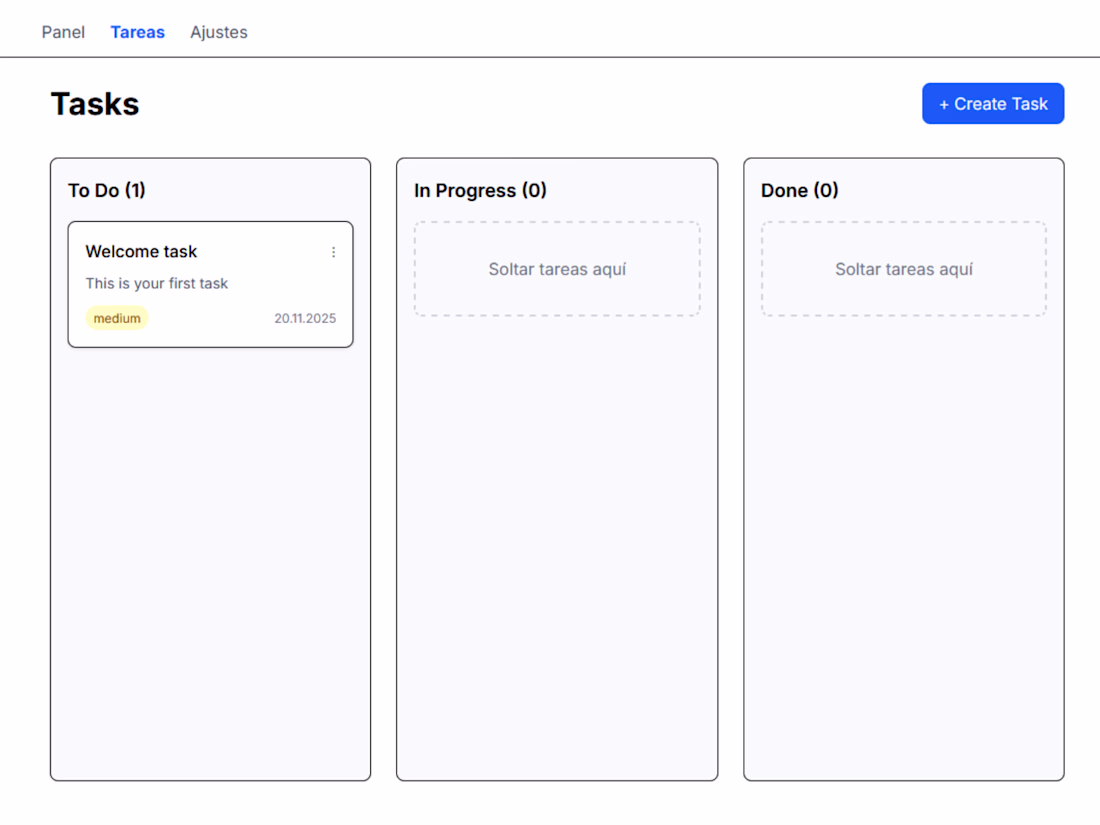Click the medium priority badge
The height and width of the screenshot is (825, 1100).
coord(117,319)
